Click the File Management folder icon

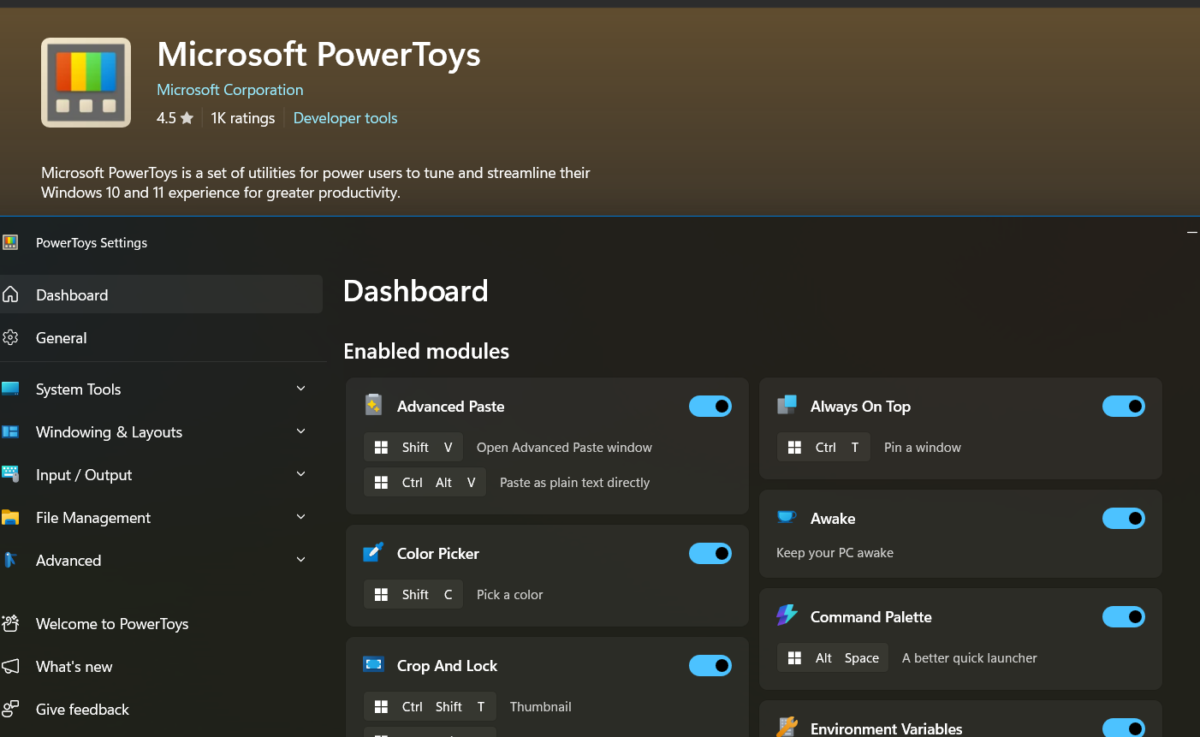(x=10, y=517)
